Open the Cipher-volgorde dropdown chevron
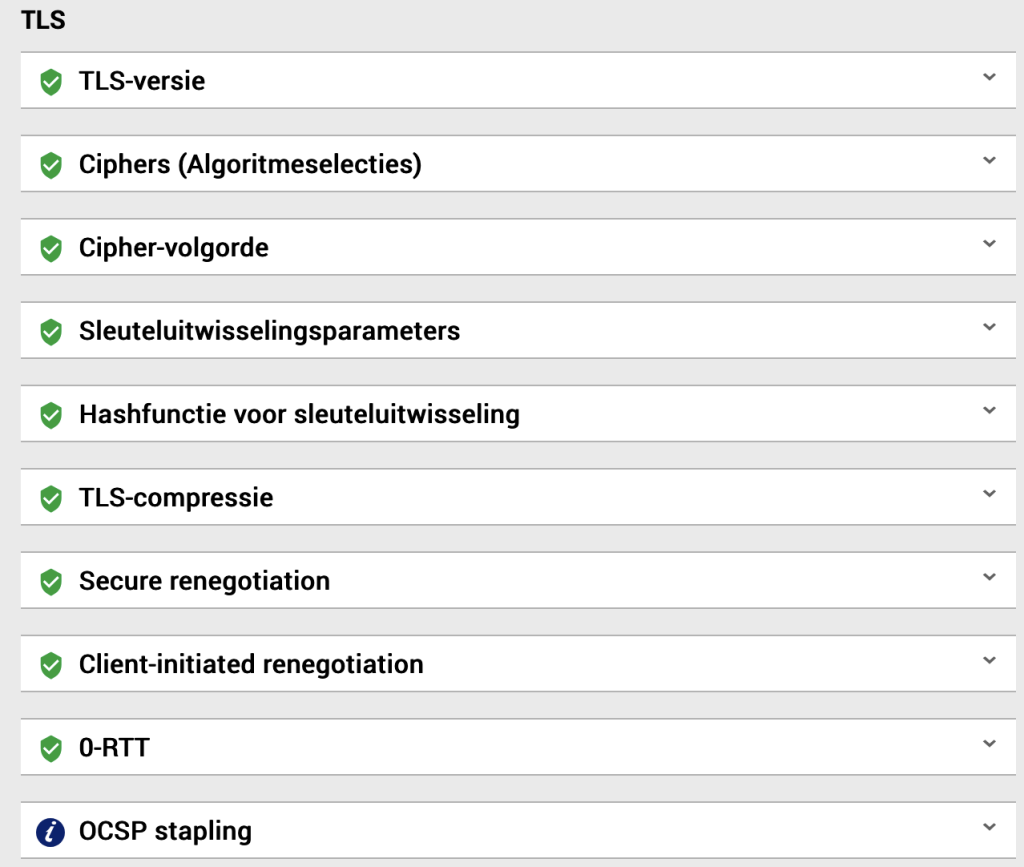Screen dimensions: 1024x867 coord(989,244)
